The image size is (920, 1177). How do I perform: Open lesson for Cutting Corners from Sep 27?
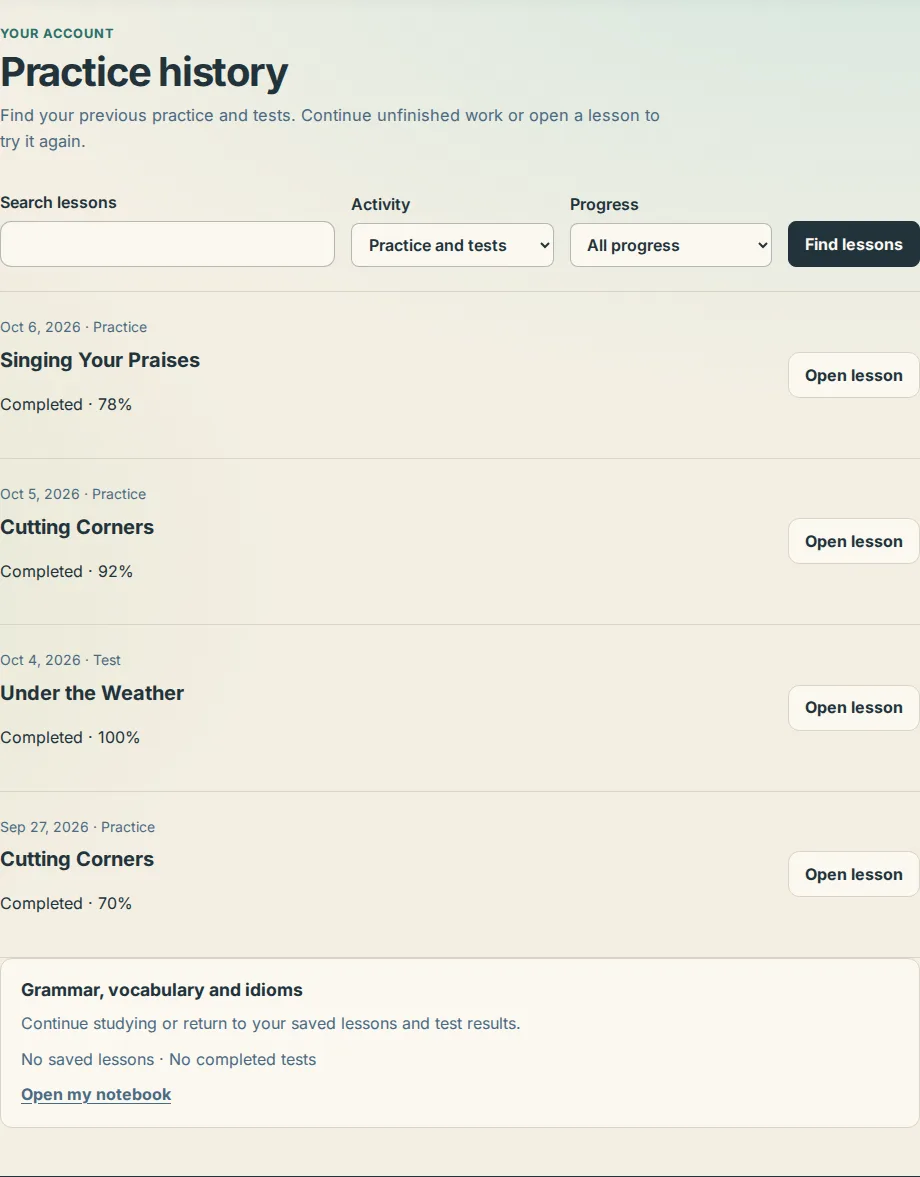click(x=854, y=874)
